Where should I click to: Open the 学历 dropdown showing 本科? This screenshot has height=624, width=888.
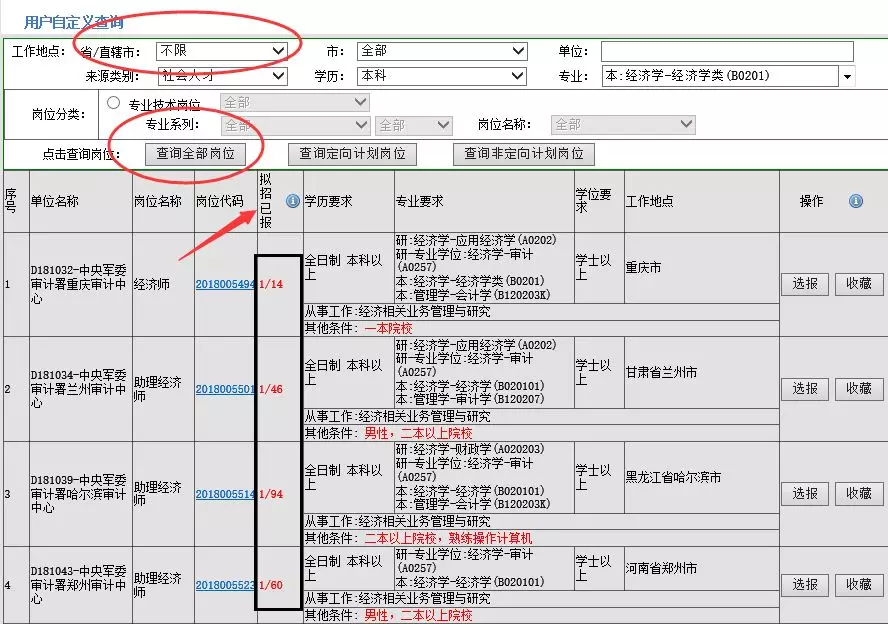click(x=442, y=76)
